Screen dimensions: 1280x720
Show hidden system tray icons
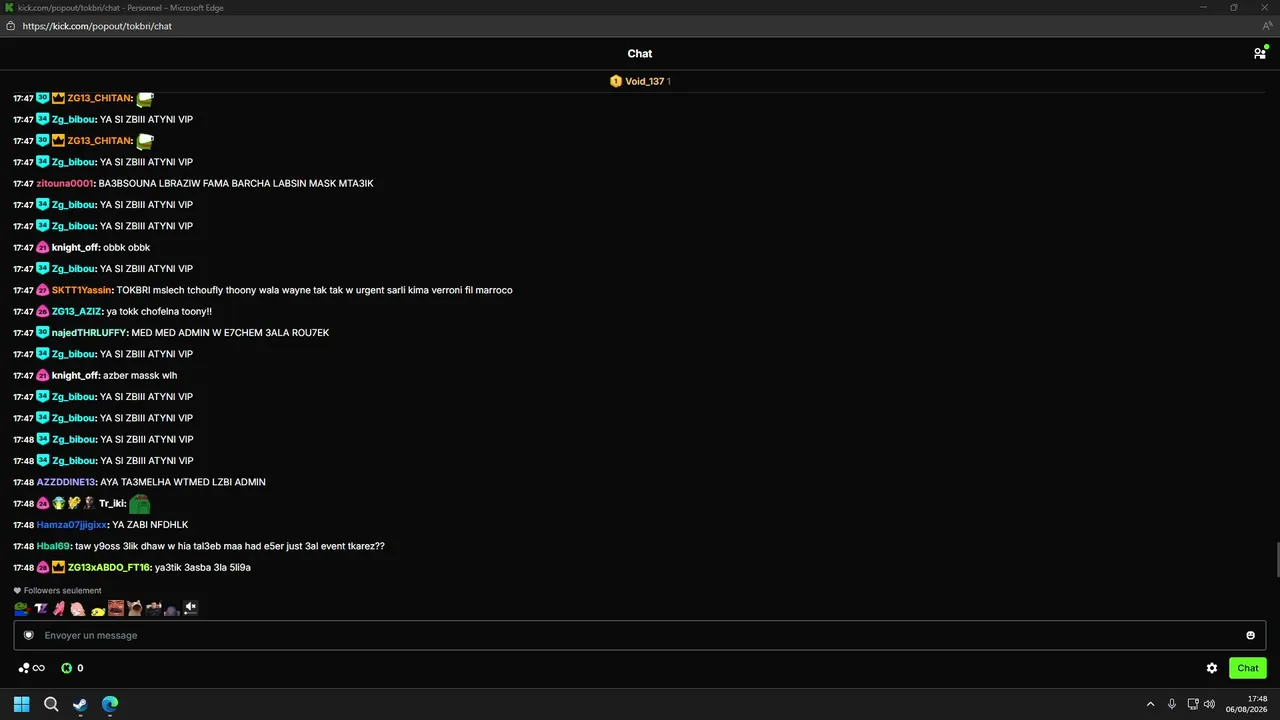1150,704
